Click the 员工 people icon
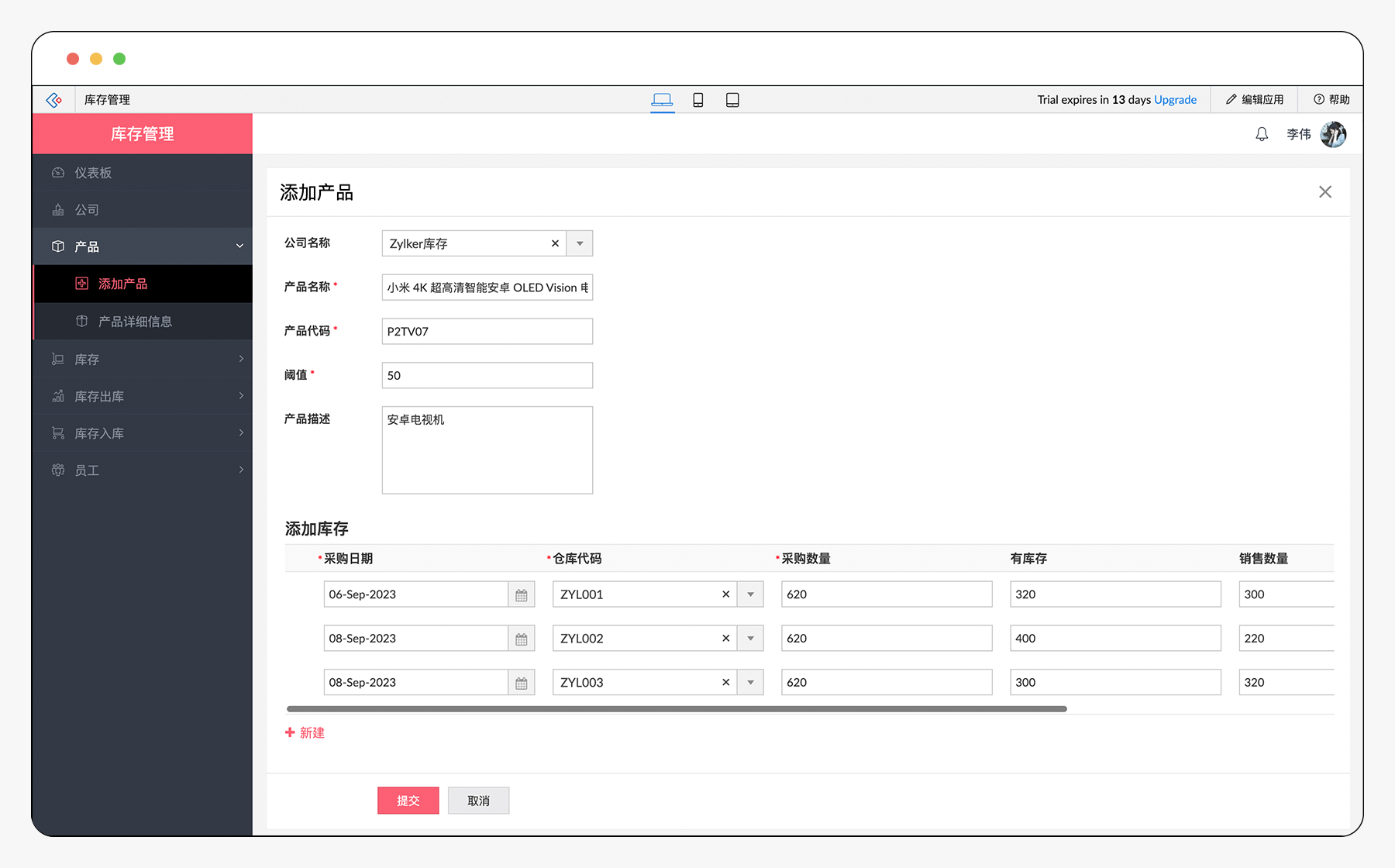The image size is (1395, 868). pos(58,470)
